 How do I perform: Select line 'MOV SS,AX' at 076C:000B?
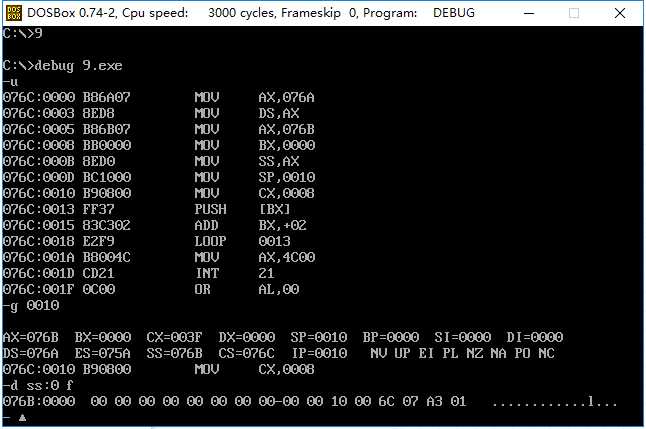click(x=151, y=161)
